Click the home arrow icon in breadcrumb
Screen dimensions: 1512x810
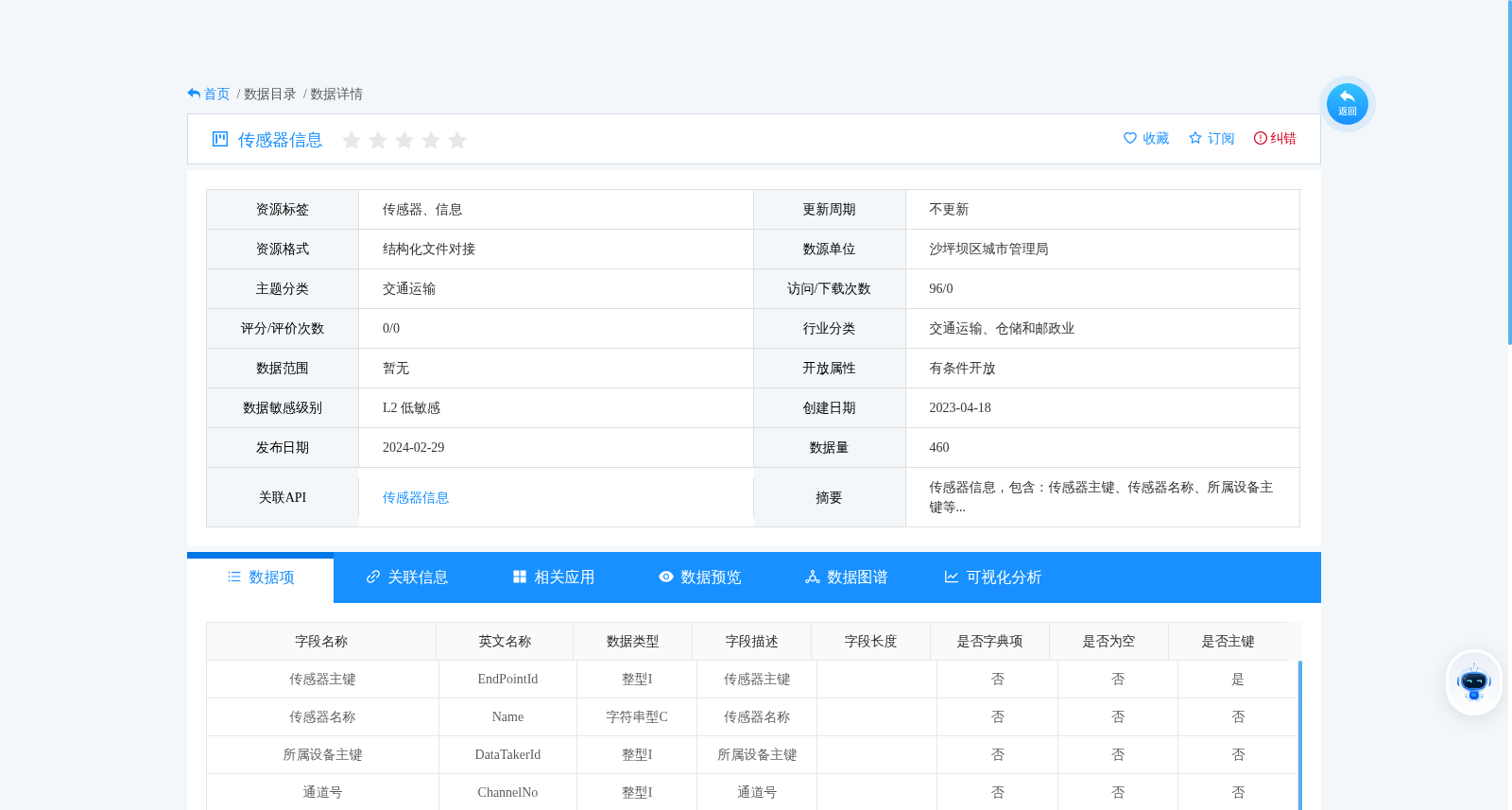194,94
